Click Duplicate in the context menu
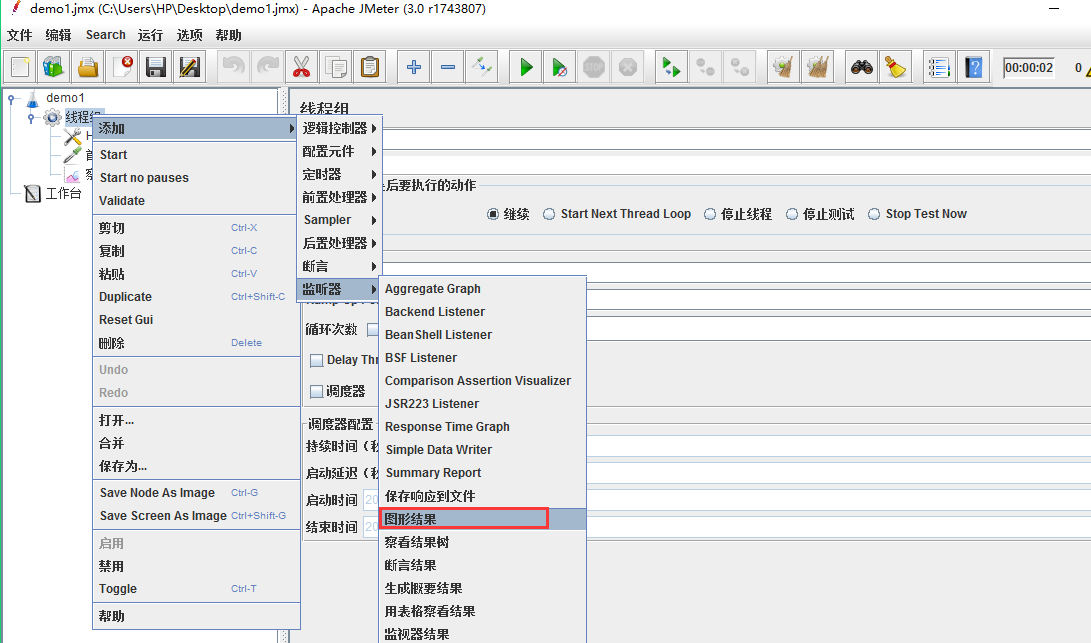This screenshot has height=643, width=1091. [x=196, y=296]
